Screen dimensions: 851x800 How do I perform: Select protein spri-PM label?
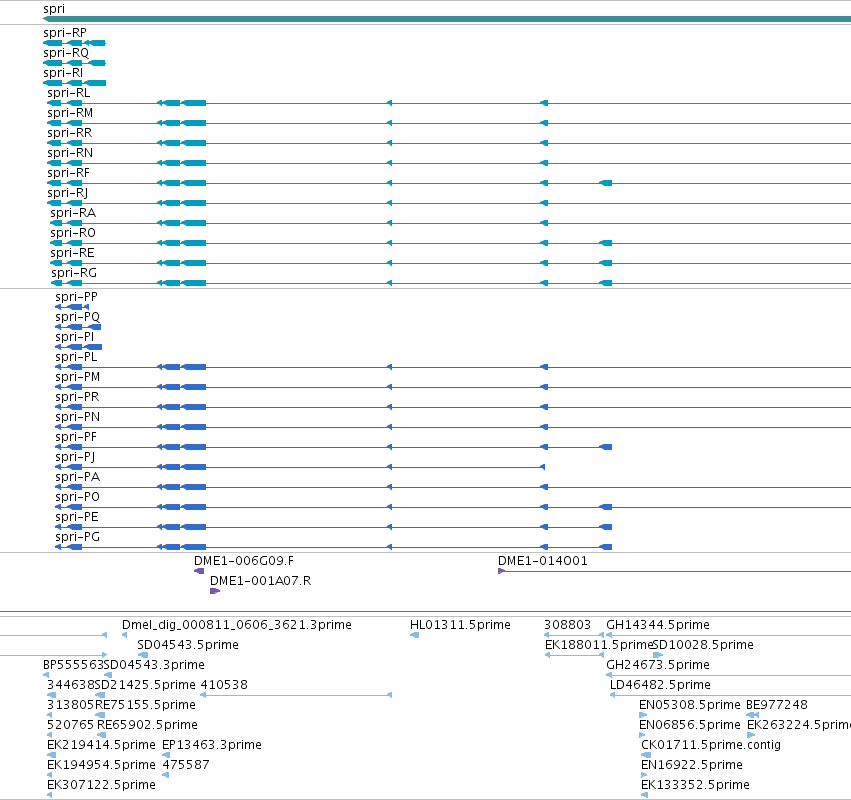77,377
